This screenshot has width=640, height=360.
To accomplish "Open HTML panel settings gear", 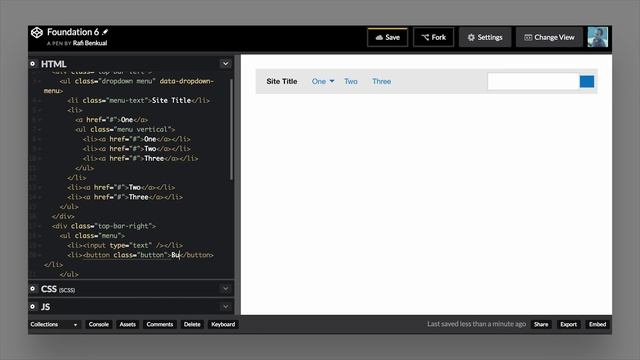I will coord(33,64).
